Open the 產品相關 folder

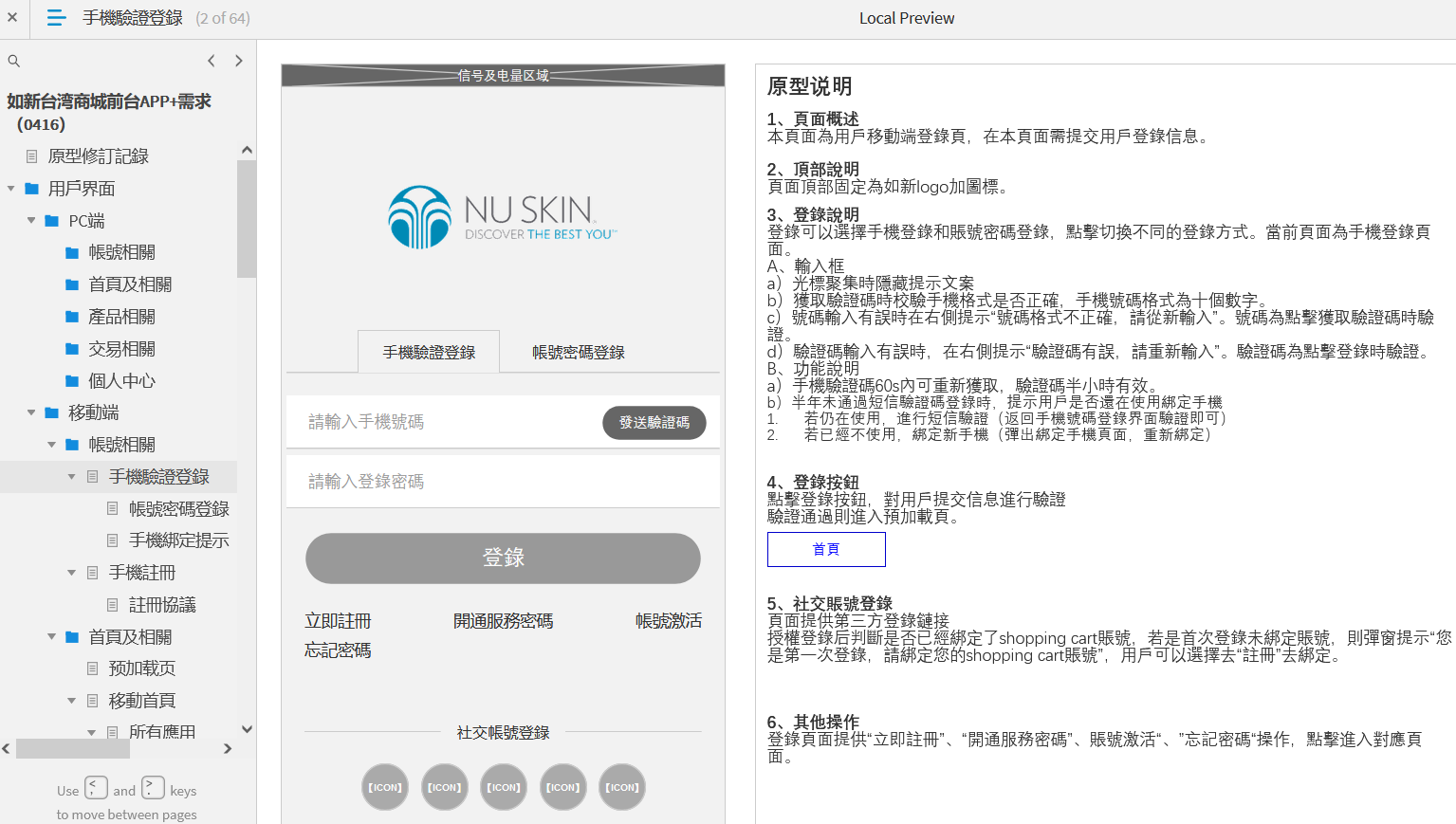pos(121,317)
